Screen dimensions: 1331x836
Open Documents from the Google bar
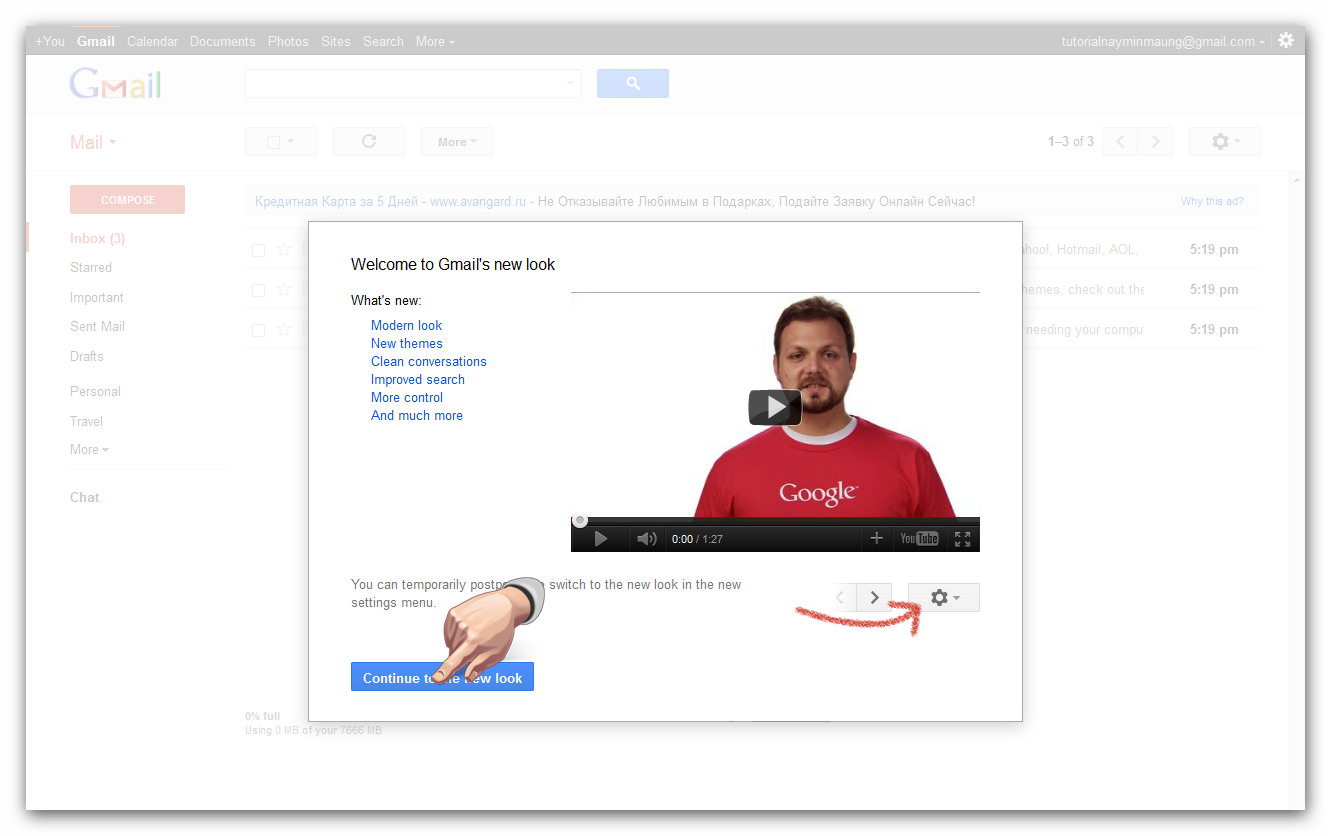pos(222,41)
